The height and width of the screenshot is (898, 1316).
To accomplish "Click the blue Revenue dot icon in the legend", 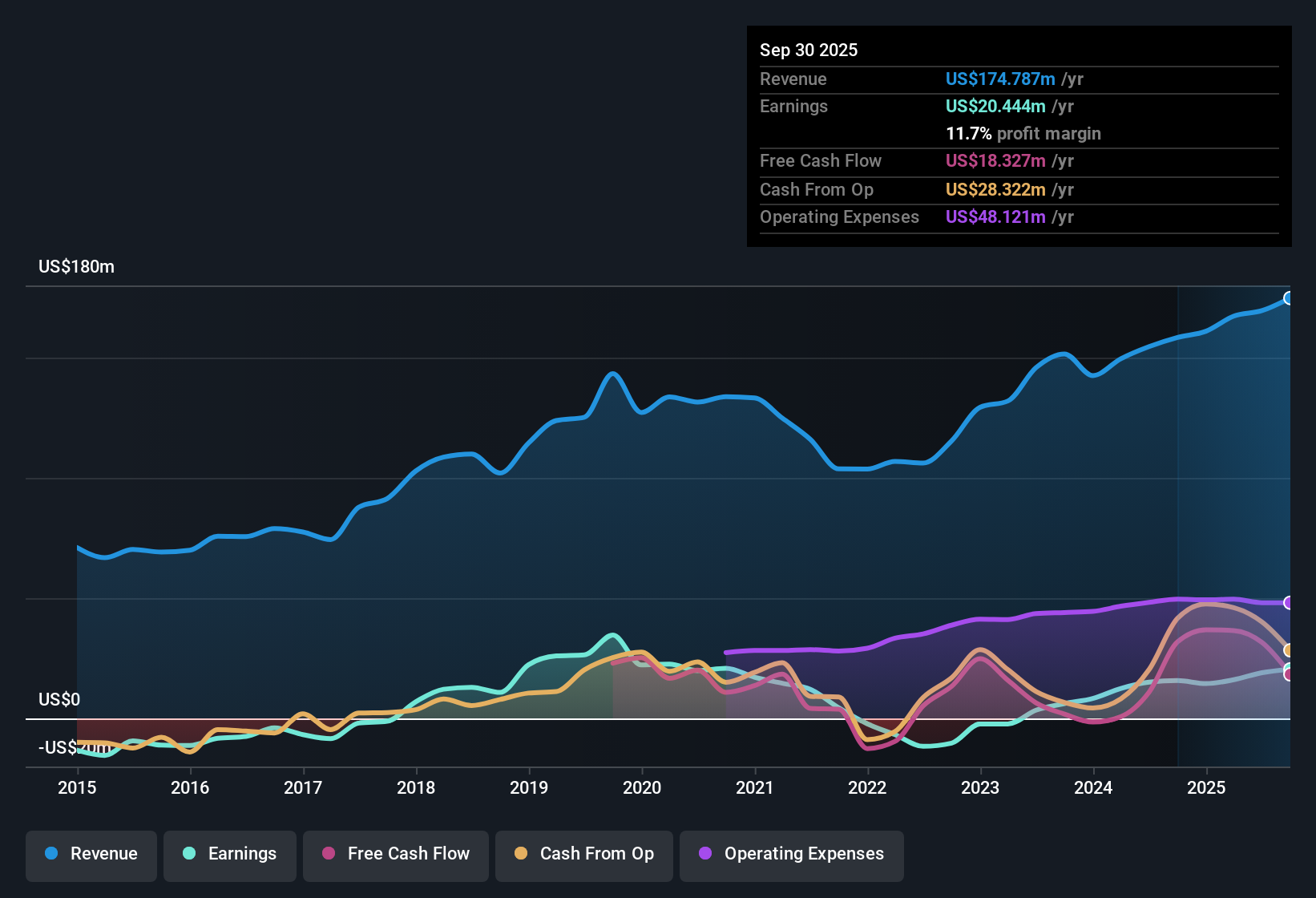I will (x=50, y=854).
